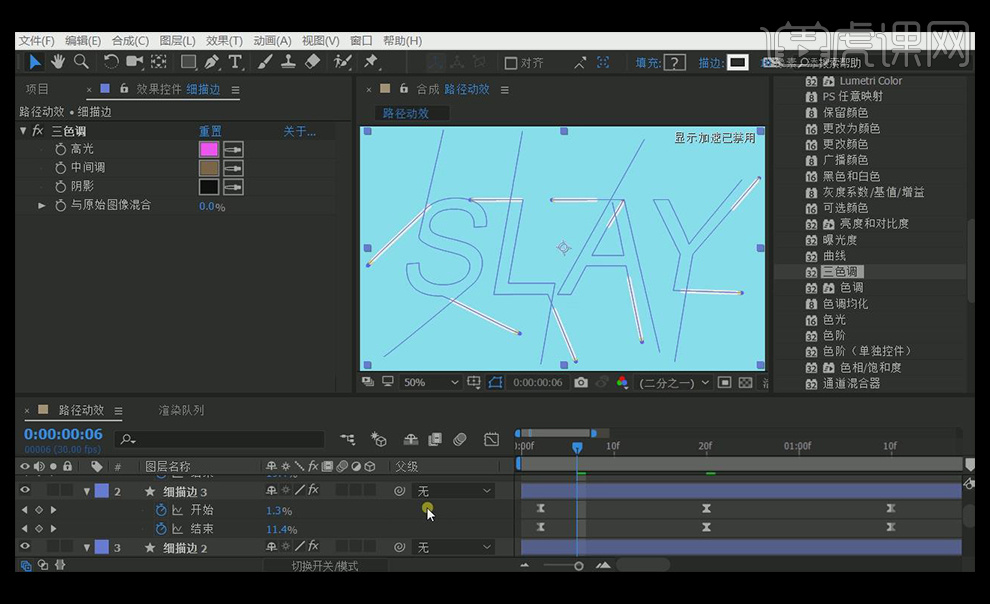Click the 中间调 brown color swatch
The image size is (990, 604).
tap(209, 168)
